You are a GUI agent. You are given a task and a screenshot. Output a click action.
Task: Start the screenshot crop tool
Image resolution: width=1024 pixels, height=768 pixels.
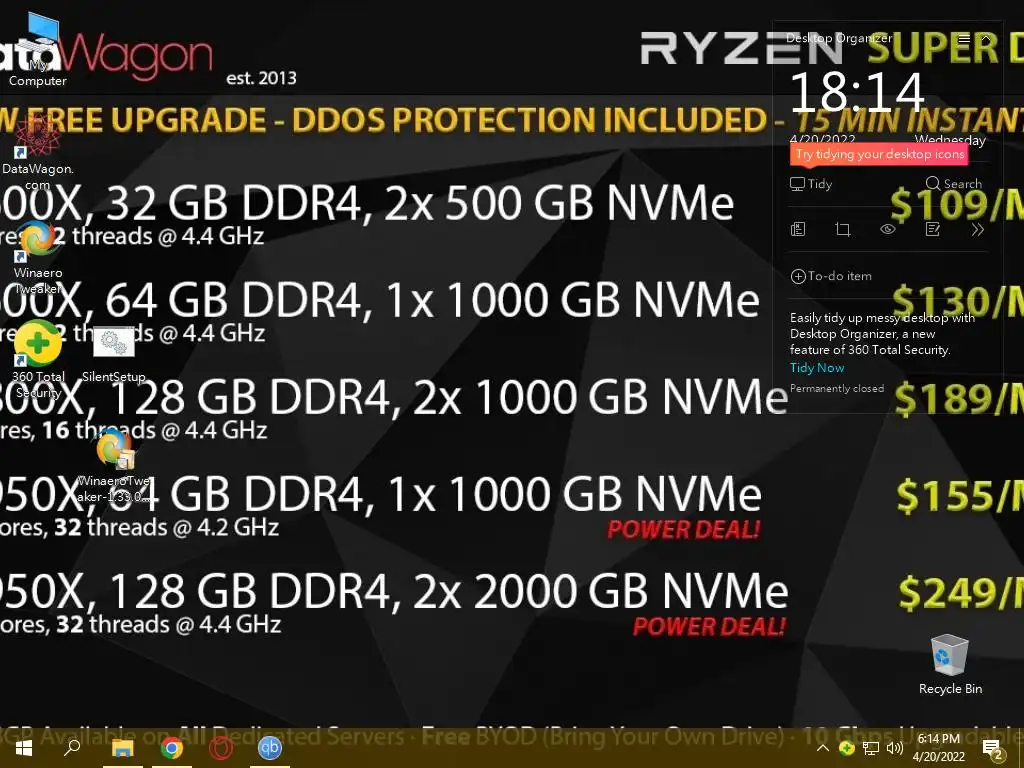click(x=843, y=229)
